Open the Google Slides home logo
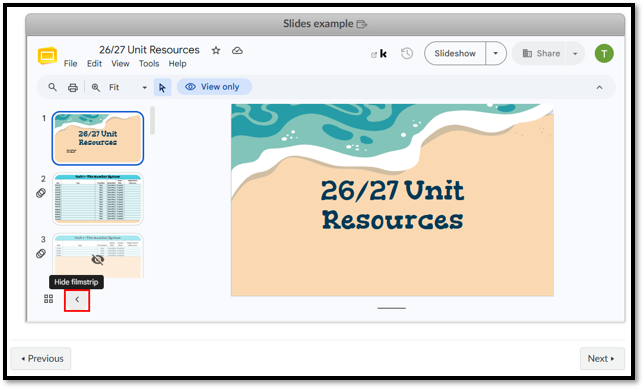Screen dimensions: 644x389 point(47,56)
